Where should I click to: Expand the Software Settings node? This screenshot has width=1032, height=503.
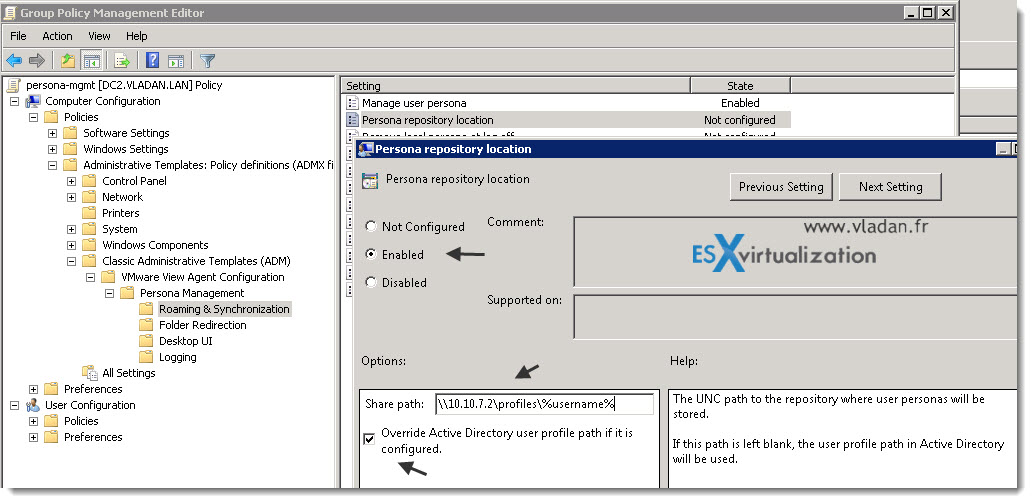[x=53, y=133]
